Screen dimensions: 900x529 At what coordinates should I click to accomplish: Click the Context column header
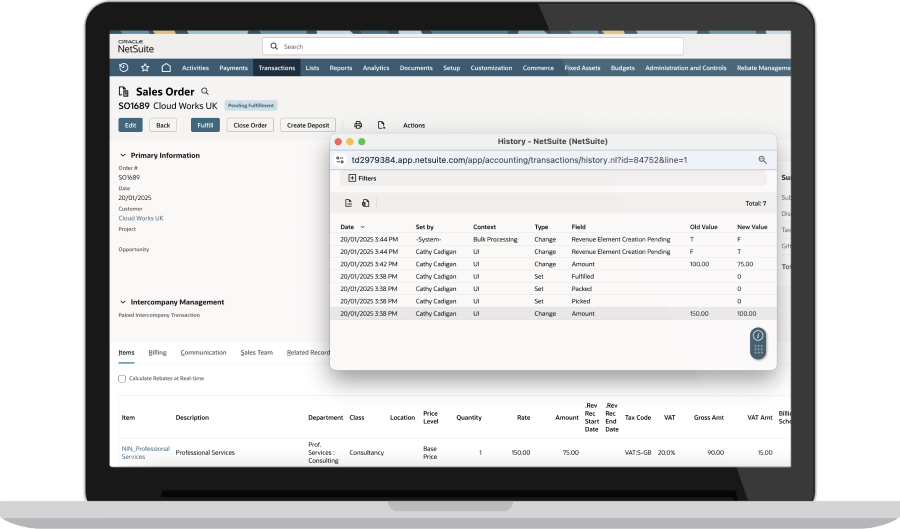coord(484,227)
